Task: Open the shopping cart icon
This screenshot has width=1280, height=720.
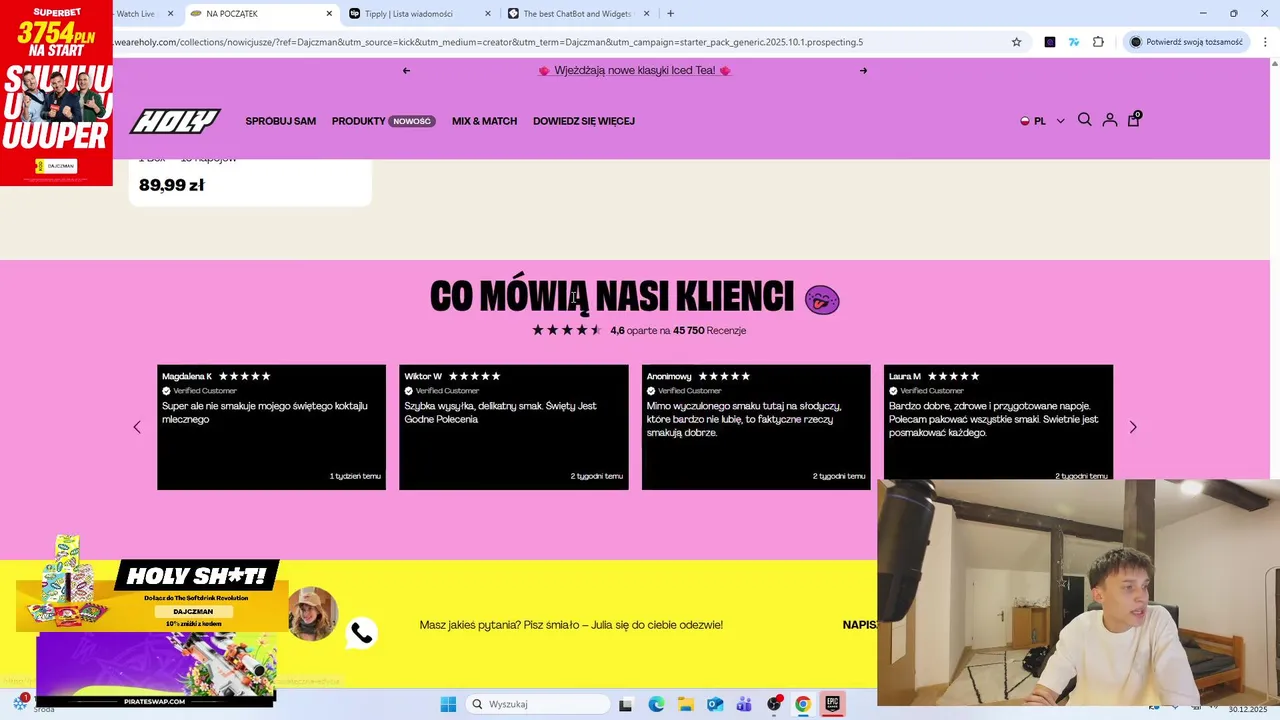Action: pyautogui.click(x=1133, y=119)
